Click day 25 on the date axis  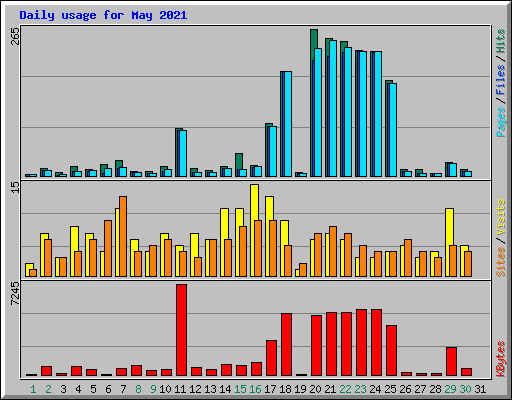[x=390, y=389]
